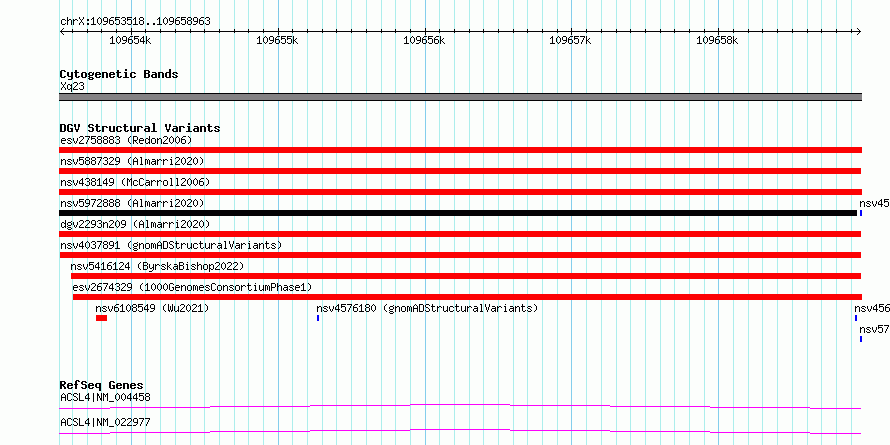Screen dimensions: 890x445
Task: Click the red bar under esv2758883
Action: click(x=460, y=150)
